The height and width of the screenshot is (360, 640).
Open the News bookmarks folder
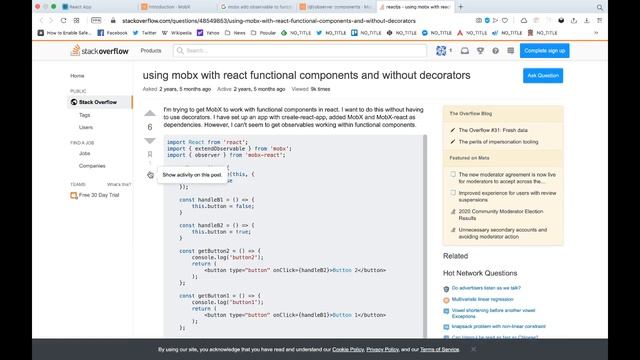(235, 33)
